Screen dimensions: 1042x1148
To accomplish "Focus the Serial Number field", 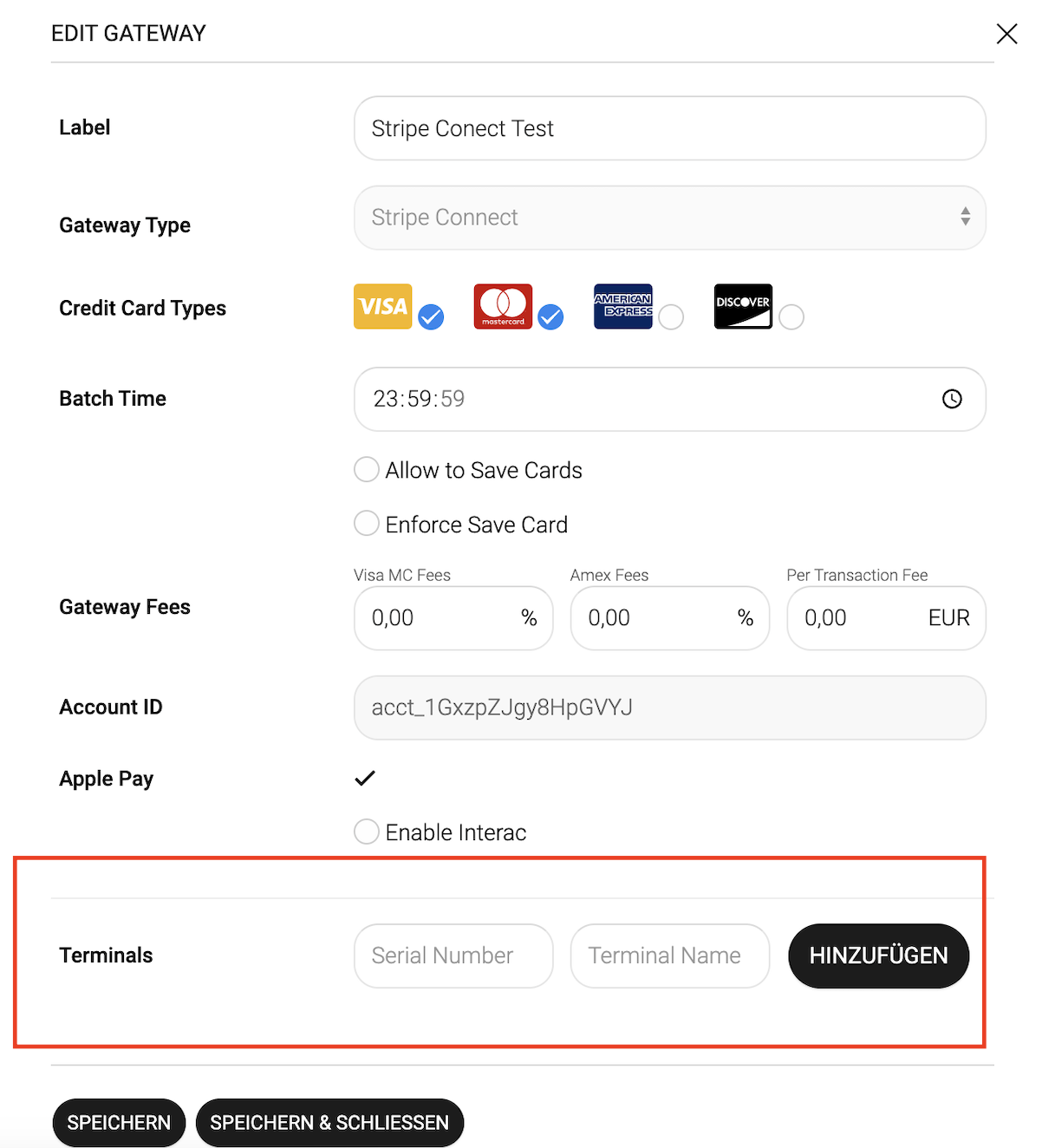I will 453,956.
